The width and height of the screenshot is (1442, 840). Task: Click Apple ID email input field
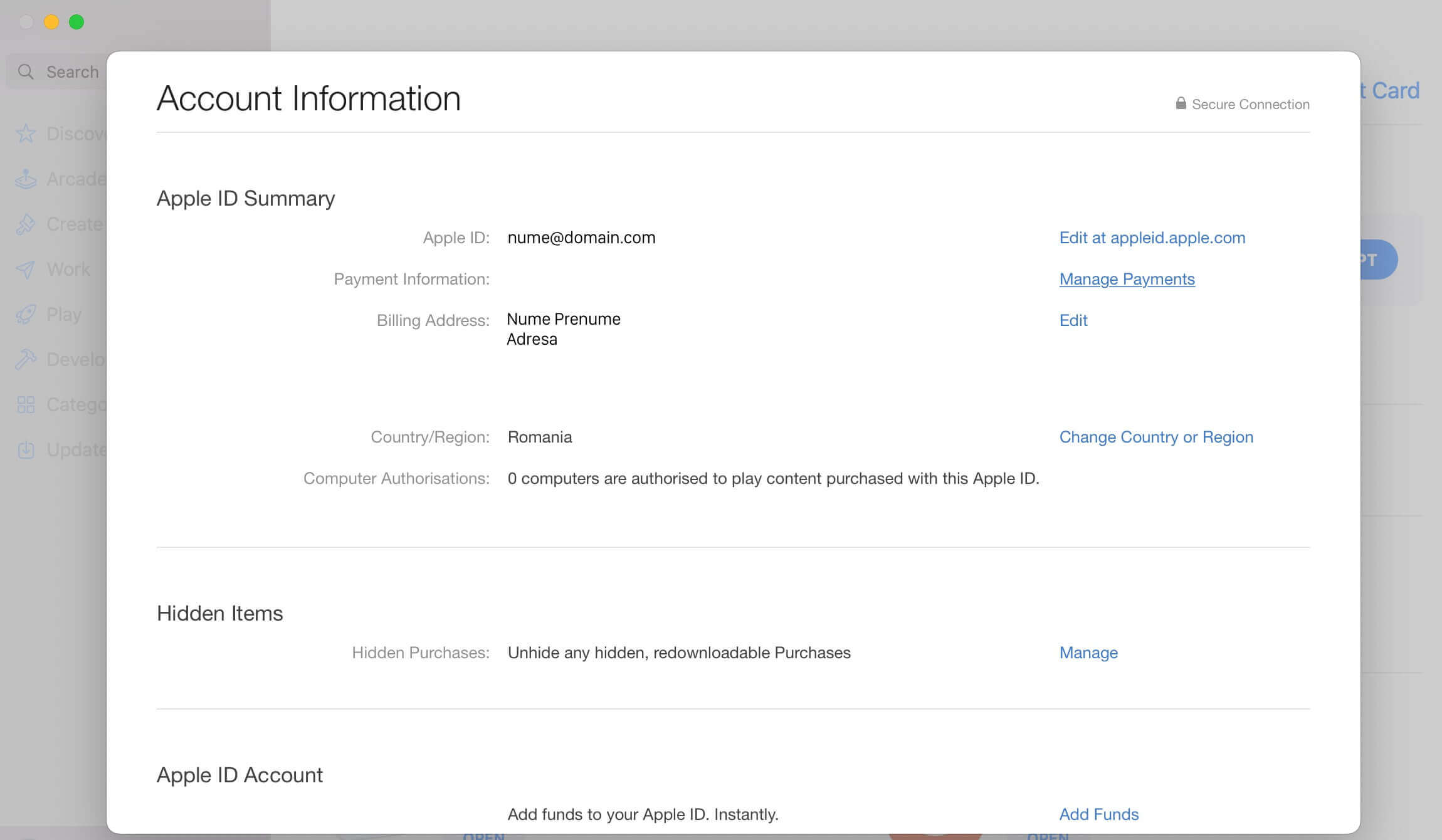coord(582,238)
